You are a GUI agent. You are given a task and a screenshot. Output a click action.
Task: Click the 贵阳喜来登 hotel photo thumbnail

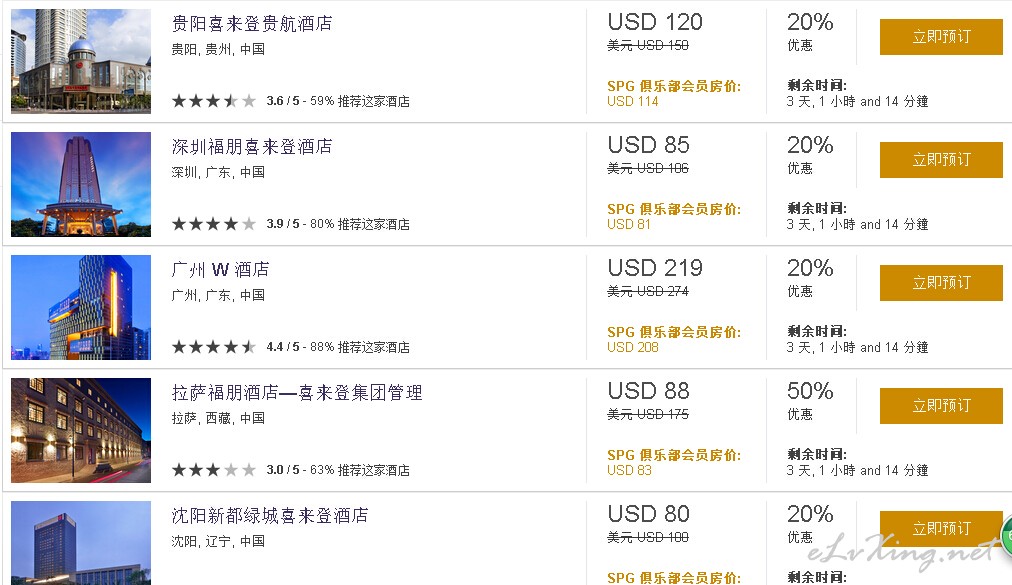pyautogui.click(x=81, y=61)
